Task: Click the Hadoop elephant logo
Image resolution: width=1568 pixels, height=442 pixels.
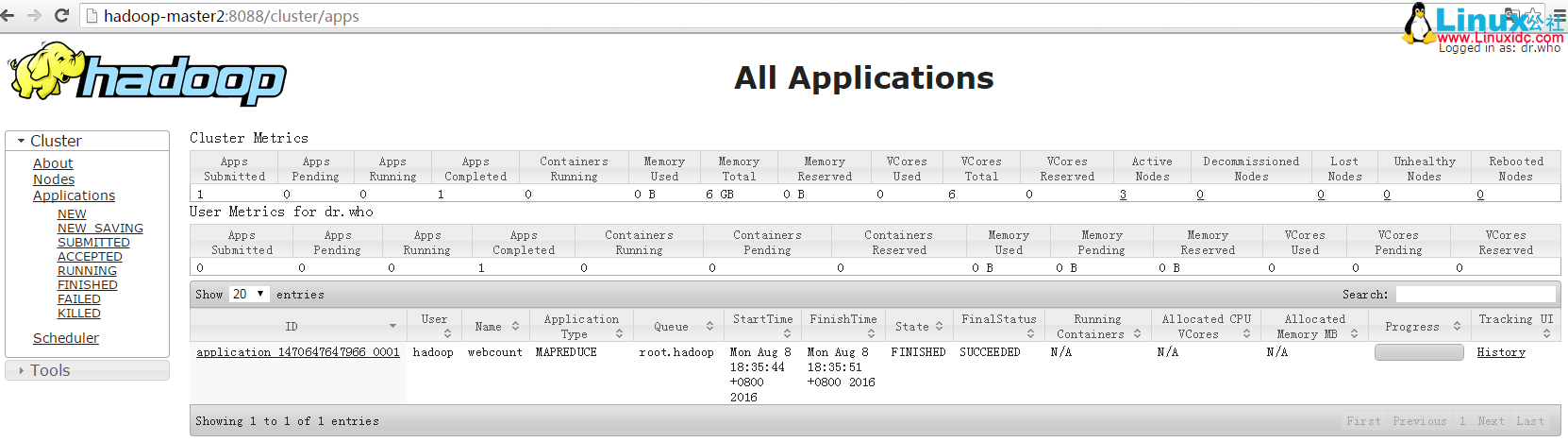Action: [x=147, y=74]
